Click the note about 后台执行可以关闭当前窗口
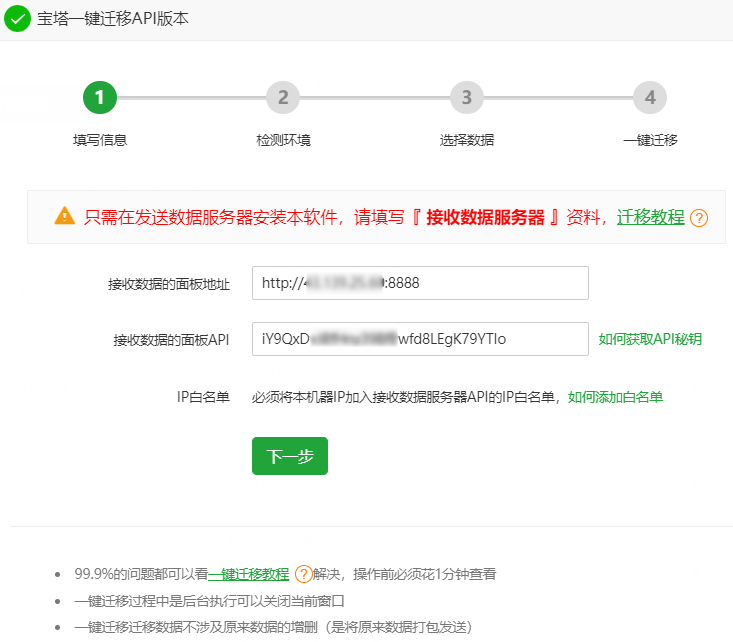733x642 pixels. click(209, 601)
